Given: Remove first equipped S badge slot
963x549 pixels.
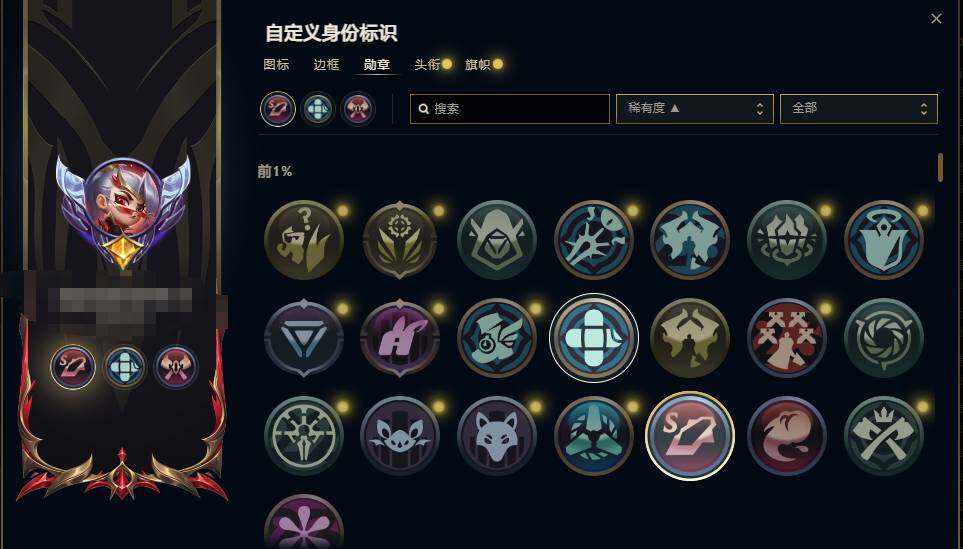Looking at the screenshot, I should tap(278, 109).
